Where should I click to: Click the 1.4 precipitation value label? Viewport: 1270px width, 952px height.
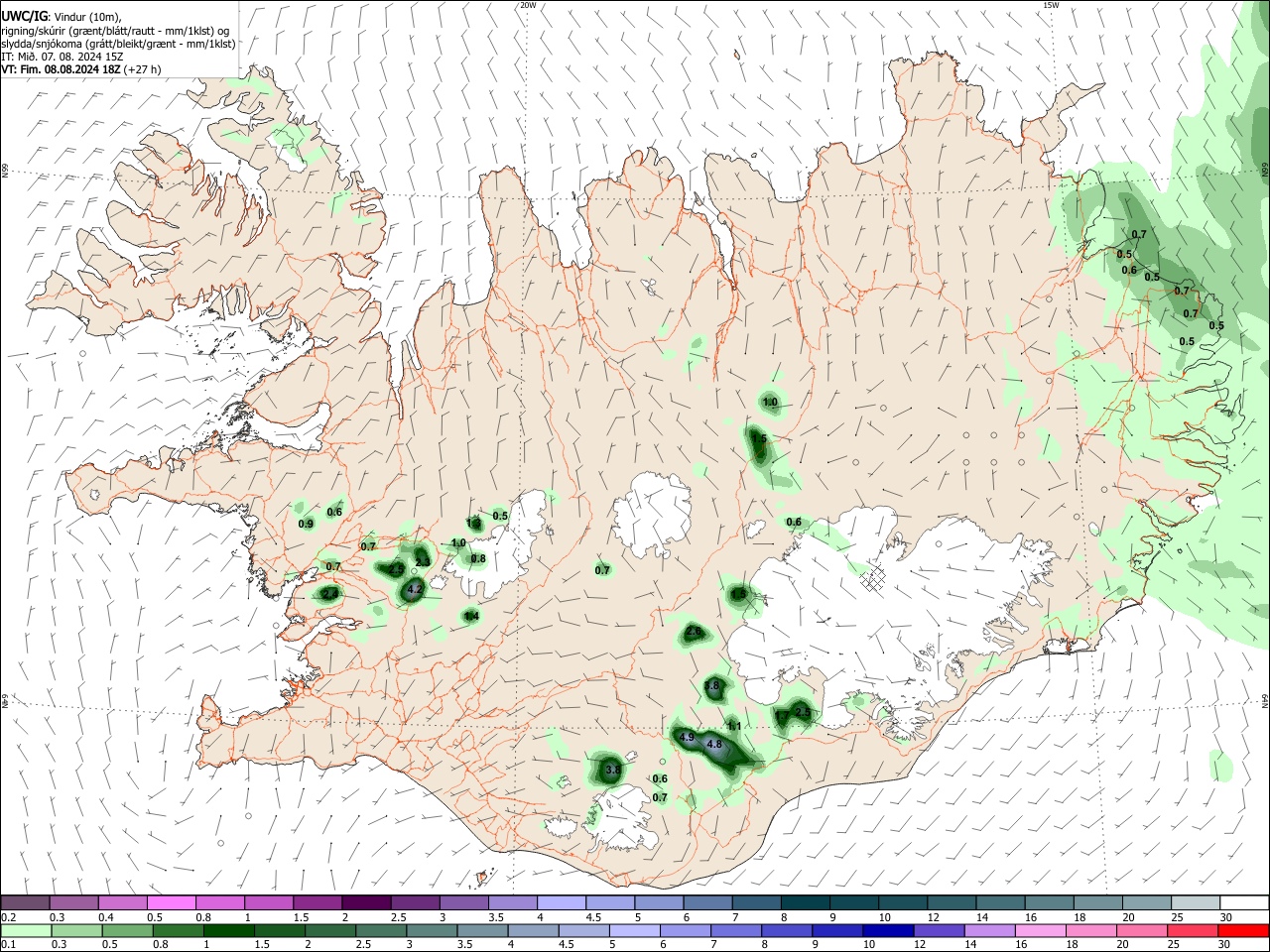pyautogui.click(x=471, y=616)
